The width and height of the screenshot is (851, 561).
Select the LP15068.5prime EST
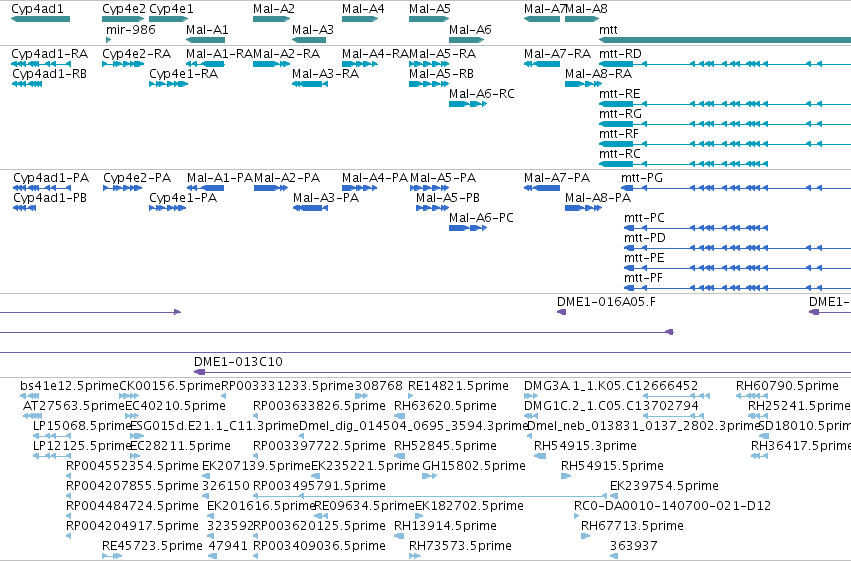click(x=52, y=436)
